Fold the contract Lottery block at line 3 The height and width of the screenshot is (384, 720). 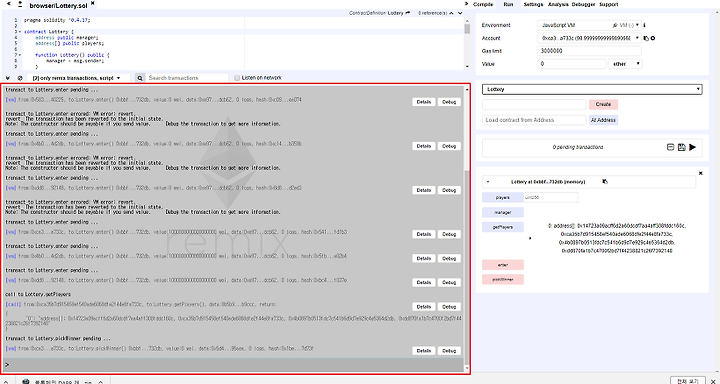(x=20, y=32)
